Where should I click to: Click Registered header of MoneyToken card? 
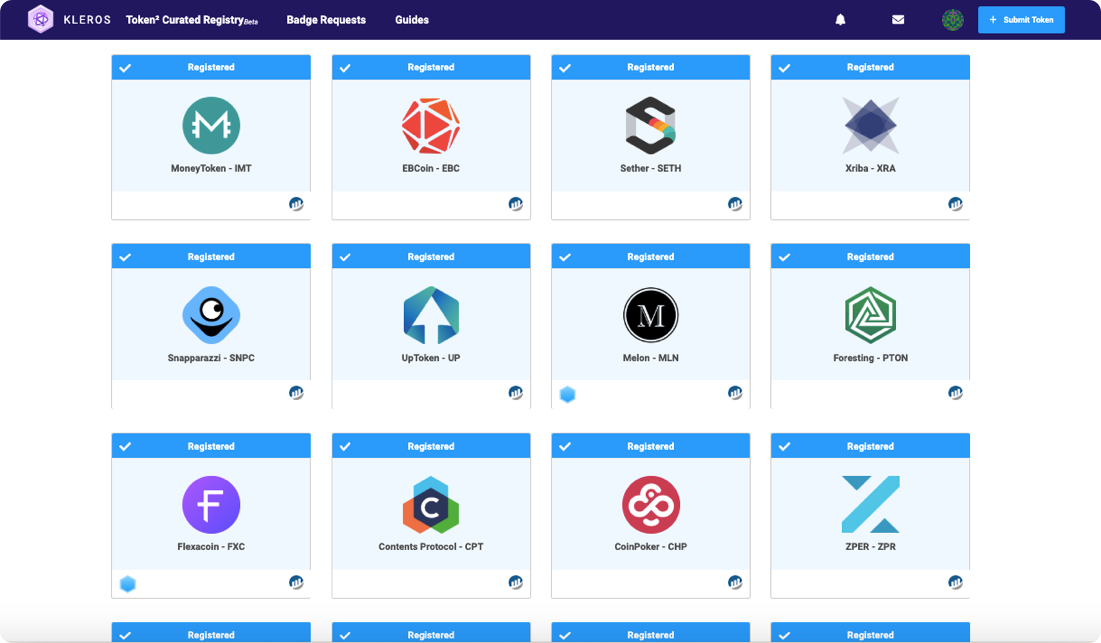(x=211, y=67)
